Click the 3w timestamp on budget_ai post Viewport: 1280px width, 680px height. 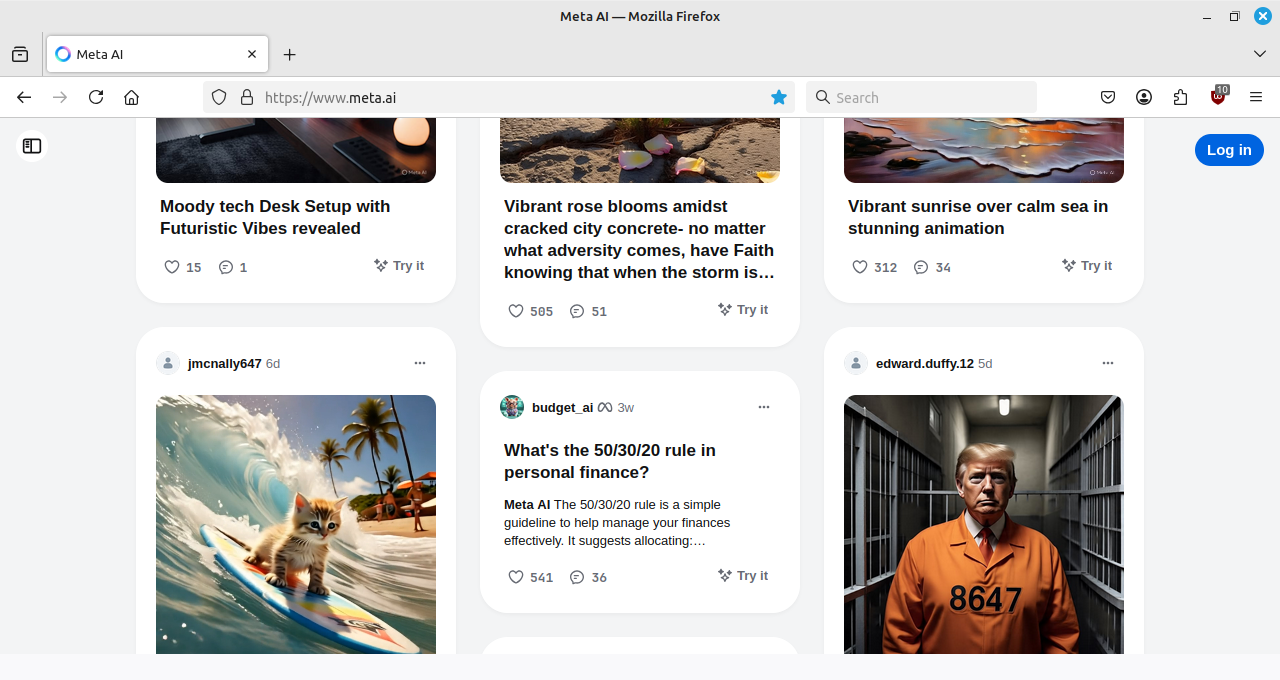pyautogui.click(x=626, y=408)
